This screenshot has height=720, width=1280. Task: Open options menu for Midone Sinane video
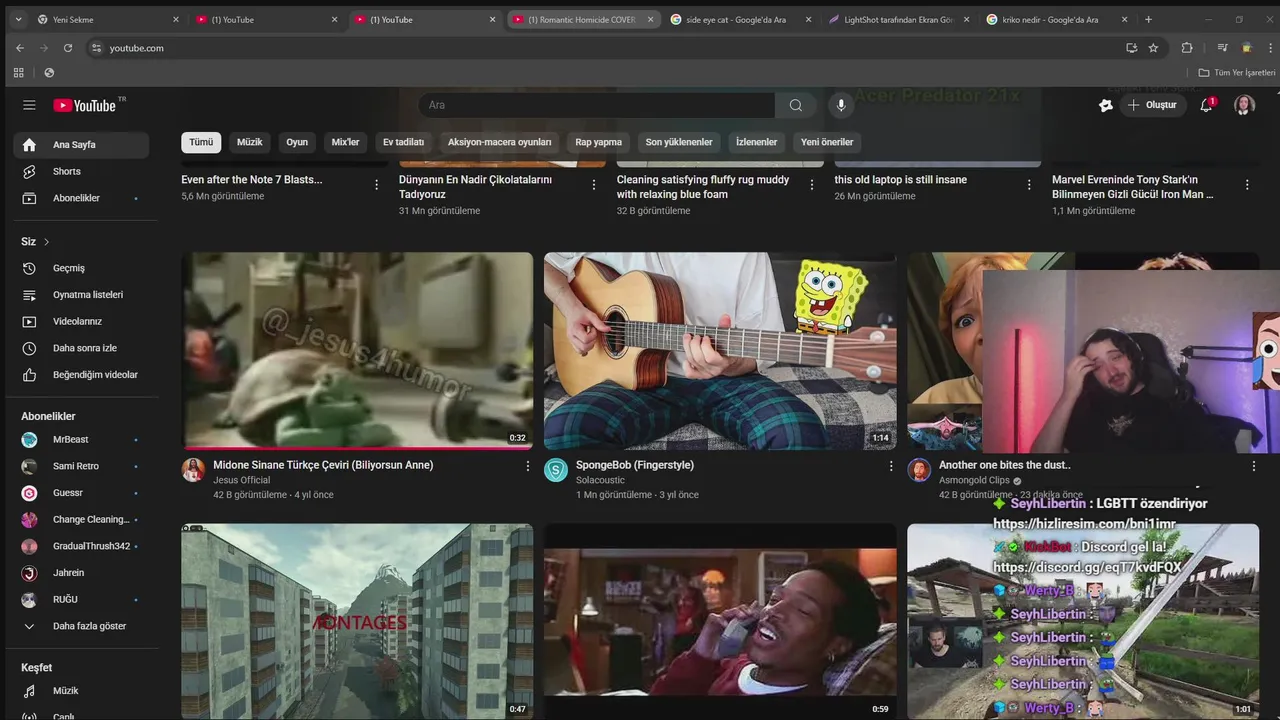click(x=528, y=466)
